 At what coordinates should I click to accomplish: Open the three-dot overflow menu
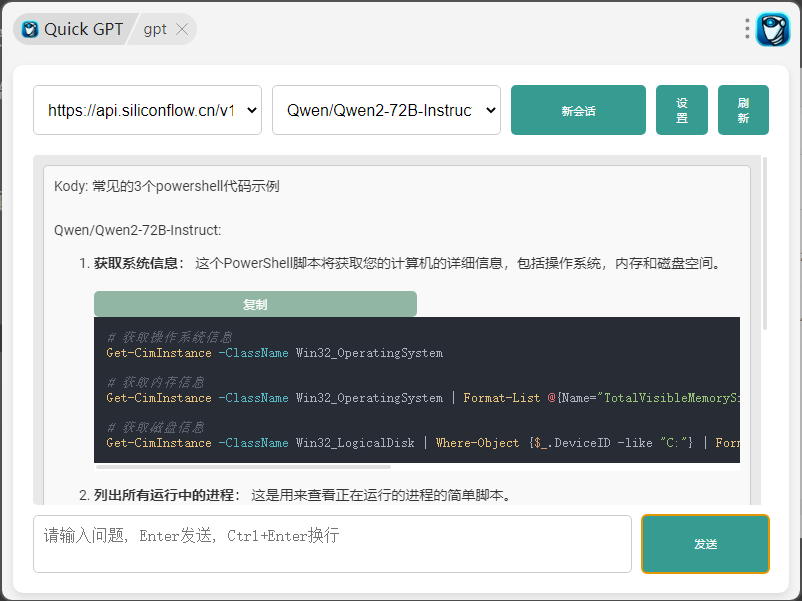pyautogui.click(x=747, y=29)
